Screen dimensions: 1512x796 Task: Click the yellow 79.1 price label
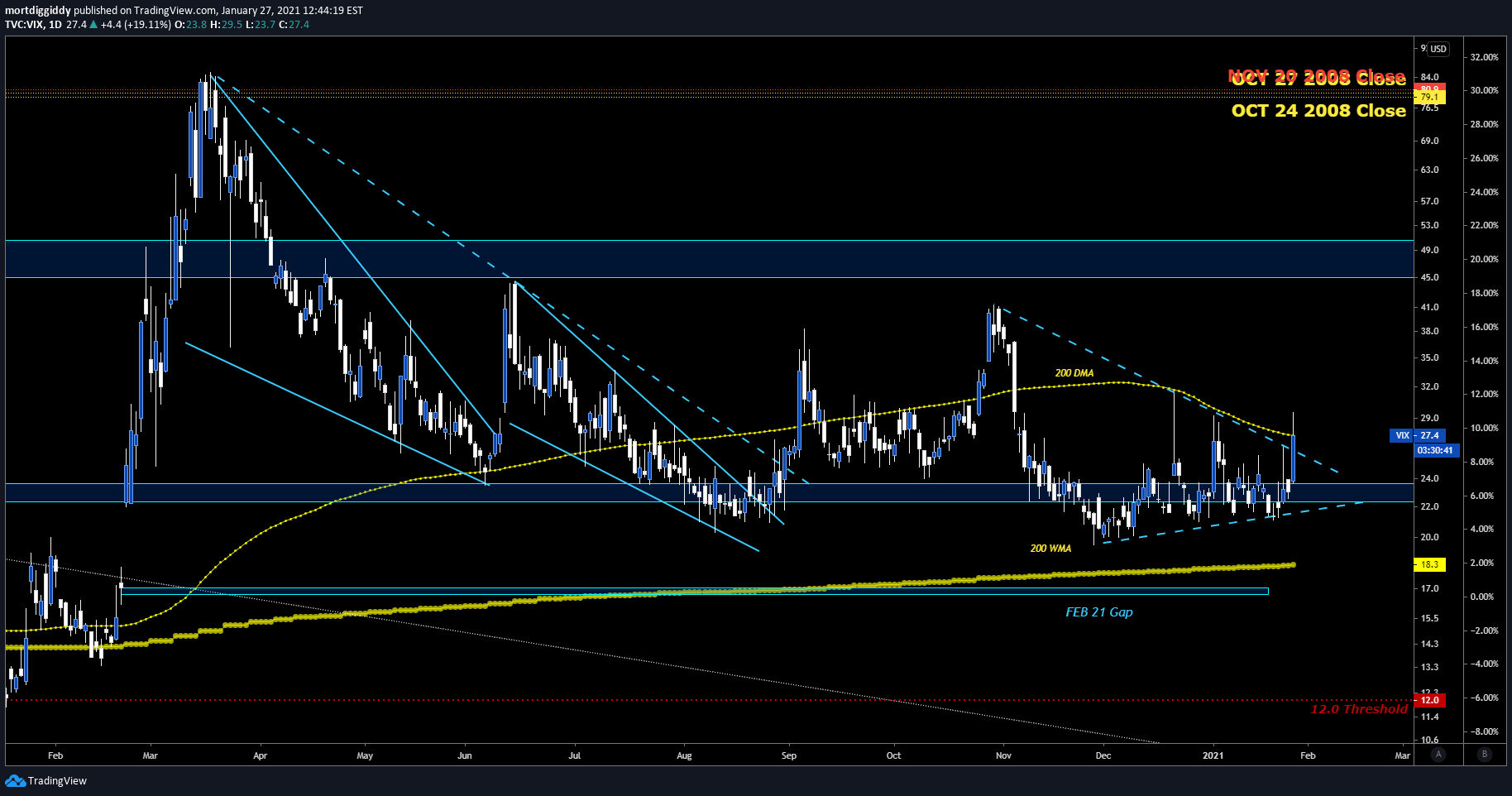click(x=1429, y=97)
